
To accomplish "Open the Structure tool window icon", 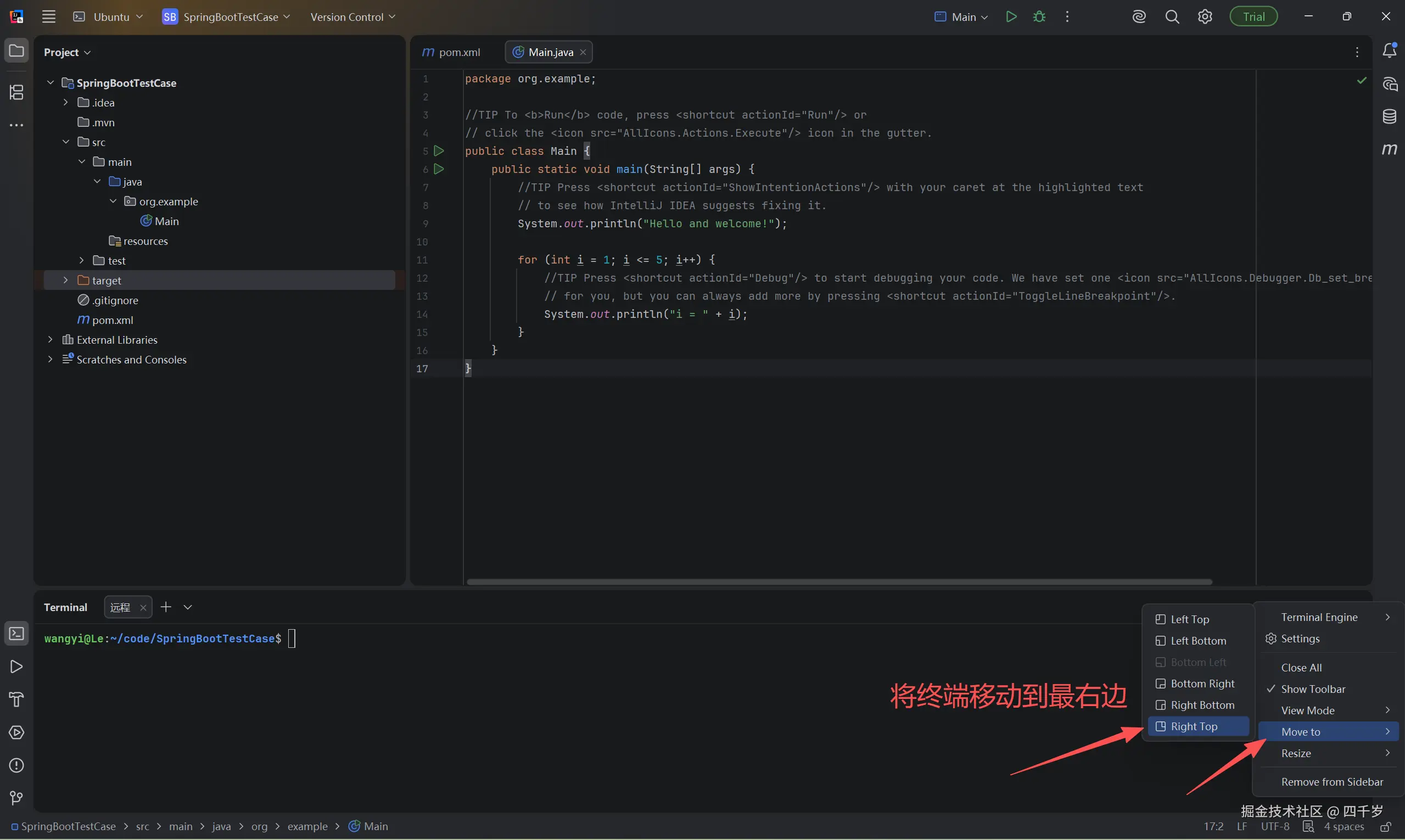I will tap(16, 92).
